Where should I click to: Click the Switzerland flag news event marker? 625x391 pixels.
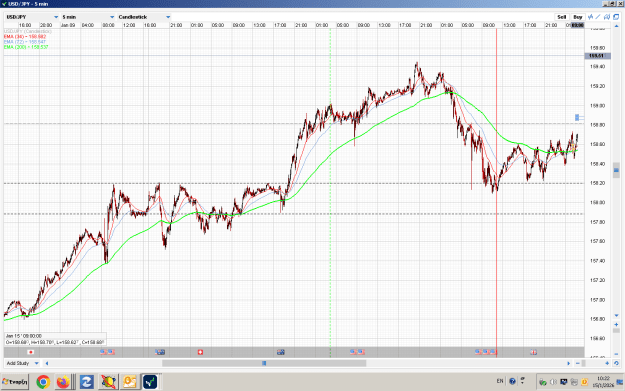coord(200,352)
